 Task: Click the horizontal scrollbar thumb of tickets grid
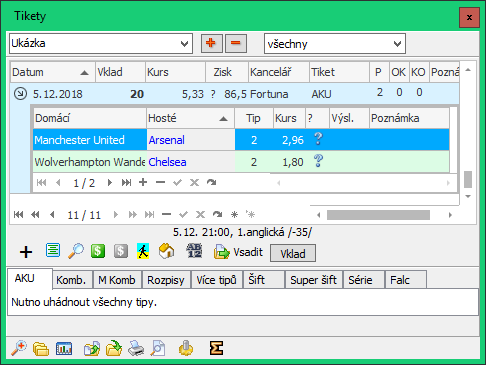click(378, 215)
